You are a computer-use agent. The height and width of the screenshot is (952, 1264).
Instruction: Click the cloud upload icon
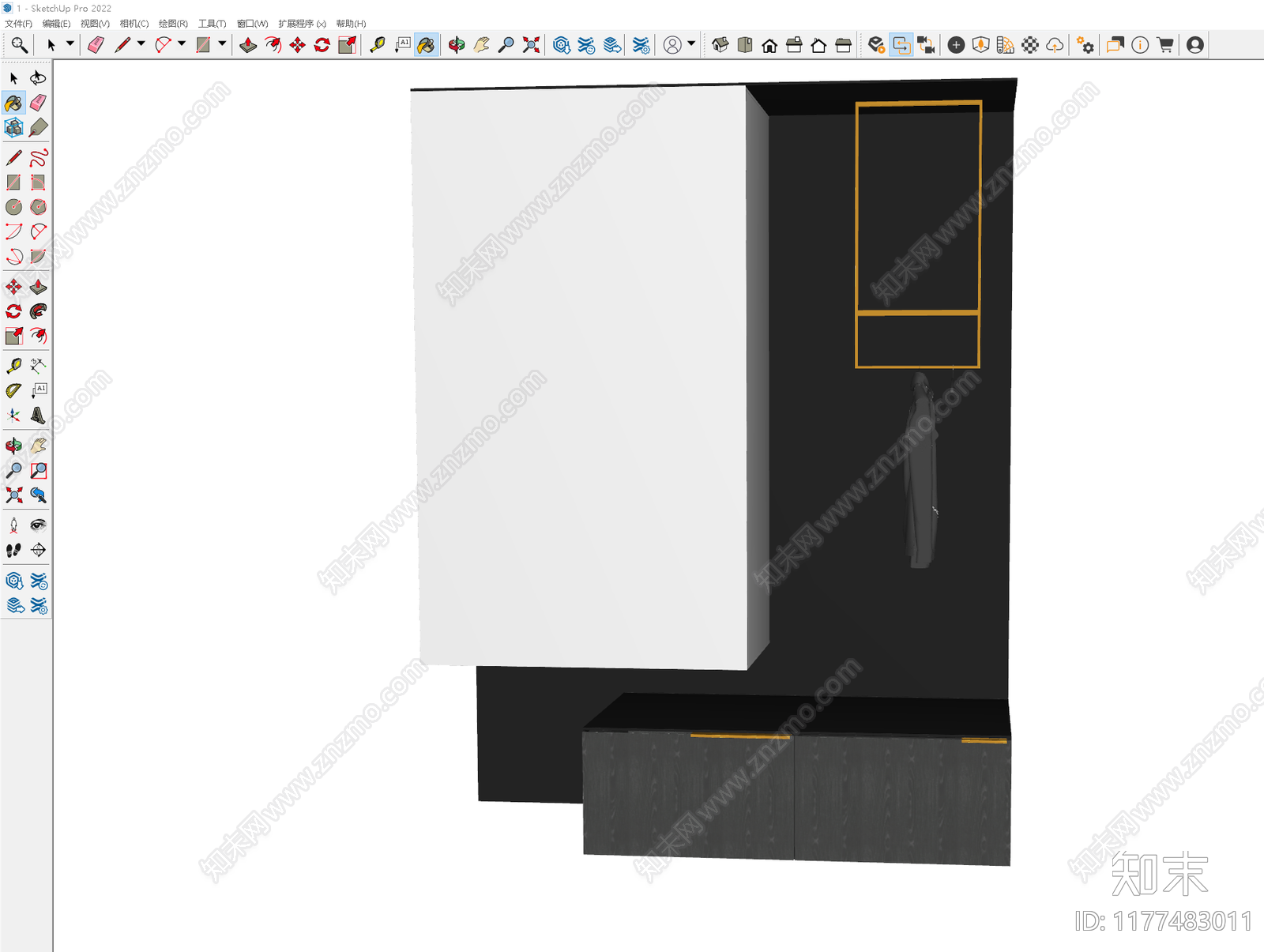click(x=1055, y=45)
